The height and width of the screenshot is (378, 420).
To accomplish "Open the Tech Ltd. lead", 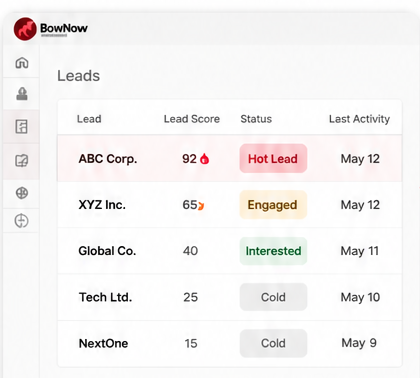I will 105,297.
